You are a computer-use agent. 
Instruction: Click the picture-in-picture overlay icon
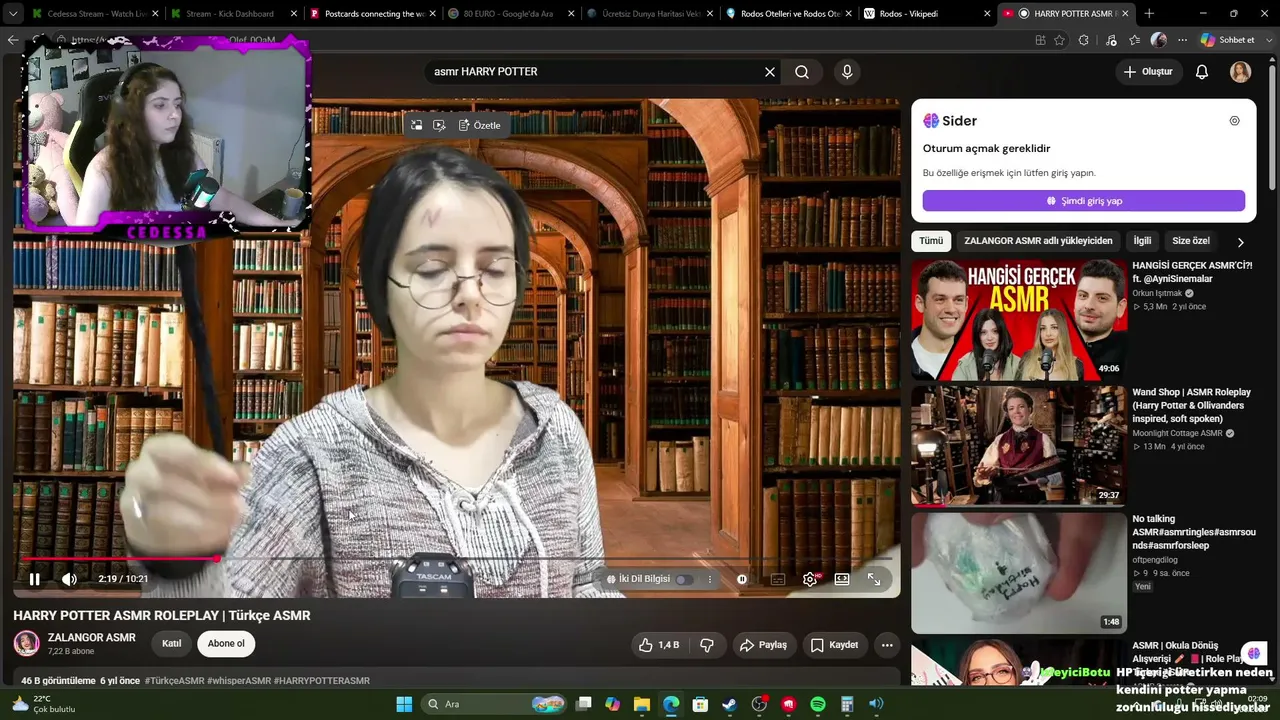416,125
